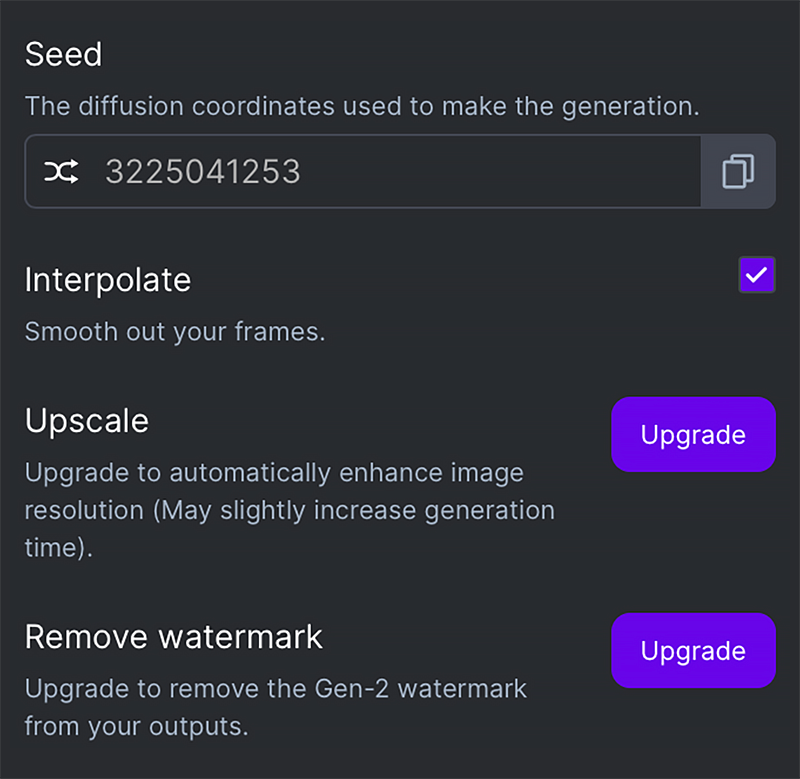Click Upgrade button beside Remove watermark
Screen dimensions: 800x779
coord(693,651)
